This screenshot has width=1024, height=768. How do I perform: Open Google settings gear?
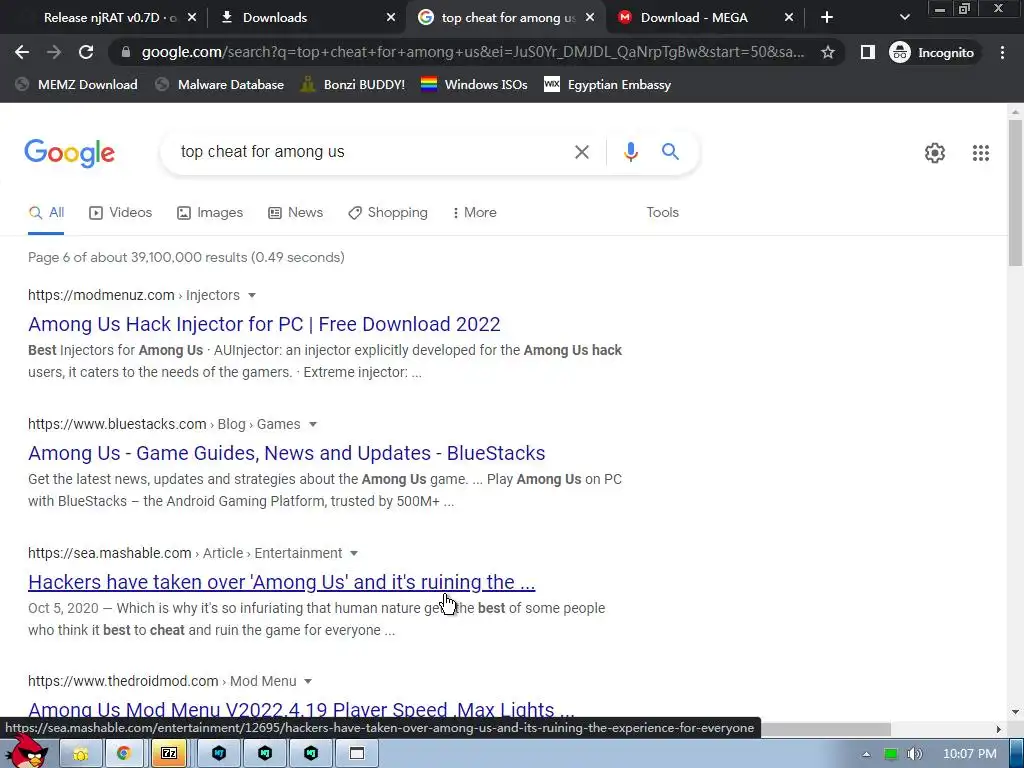935,153
